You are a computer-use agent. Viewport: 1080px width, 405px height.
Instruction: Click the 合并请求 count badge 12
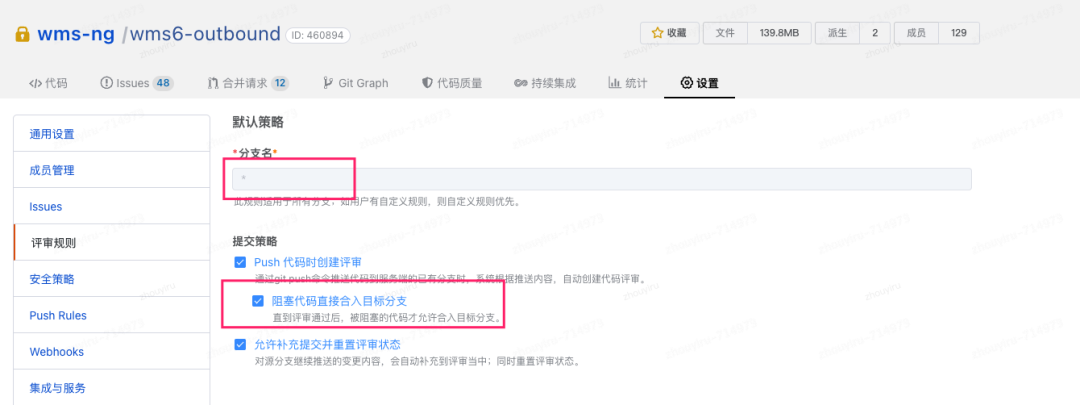coord(279,83)
